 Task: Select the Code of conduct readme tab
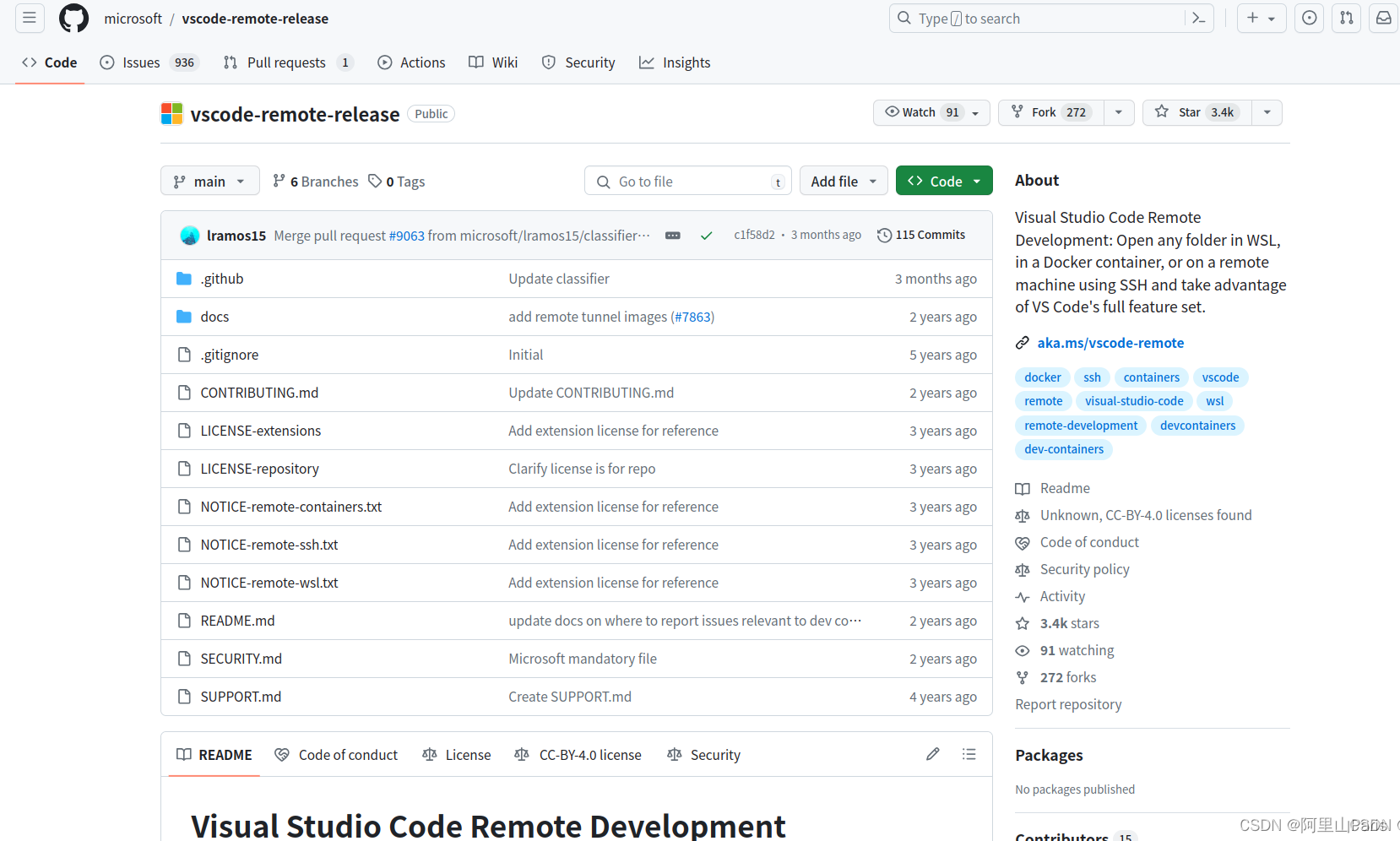pyautogui.click(x=336, y=755)
